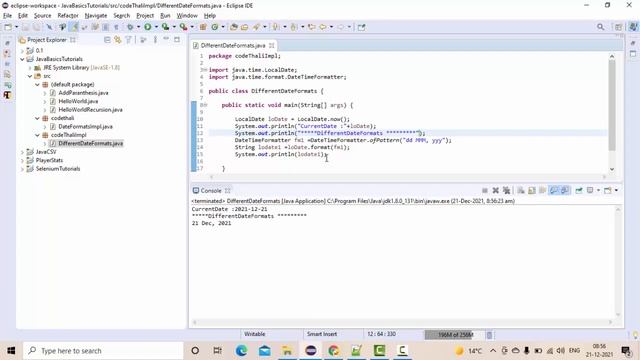Toggle Show Console on standard error change
The height and width of the screenshot is (360, 640).
(x=565, y=190)
